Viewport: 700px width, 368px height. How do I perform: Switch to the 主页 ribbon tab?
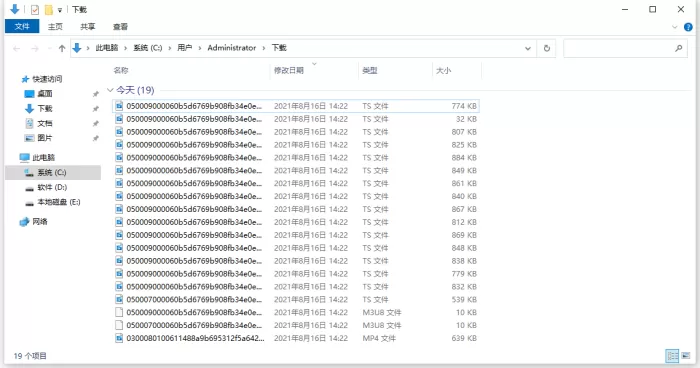(55, 26)
